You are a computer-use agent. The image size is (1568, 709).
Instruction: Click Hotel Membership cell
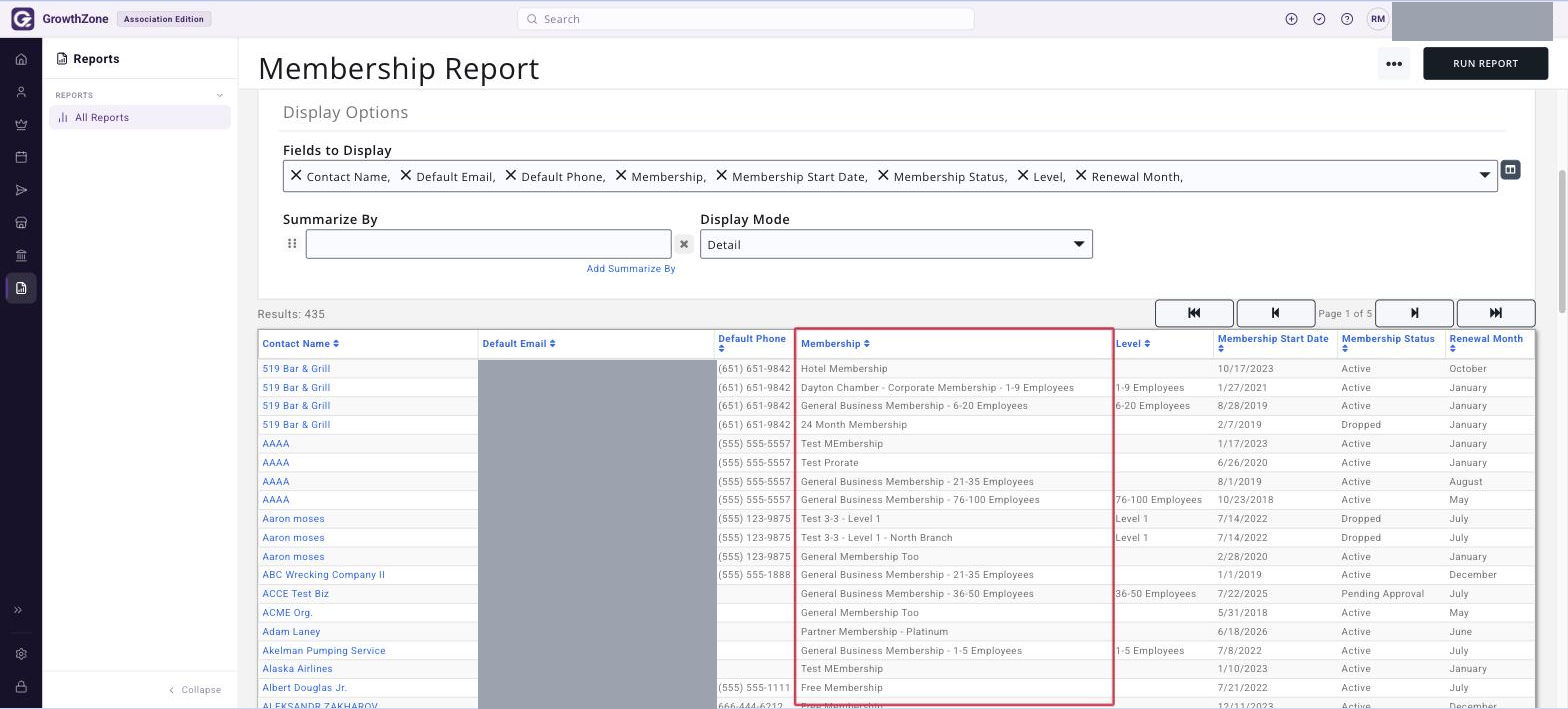tap(844, 369)
